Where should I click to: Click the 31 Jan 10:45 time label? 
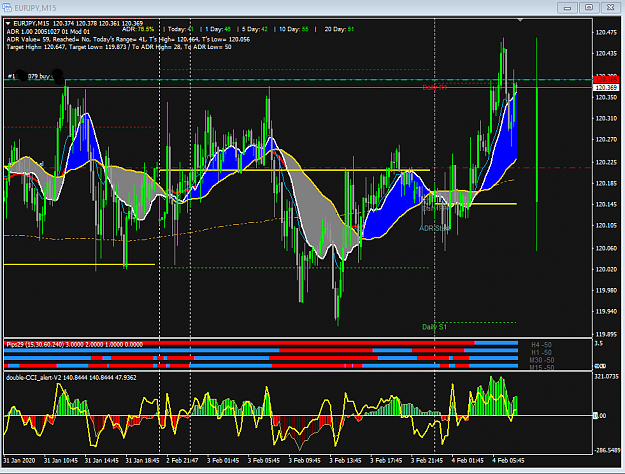61,460
